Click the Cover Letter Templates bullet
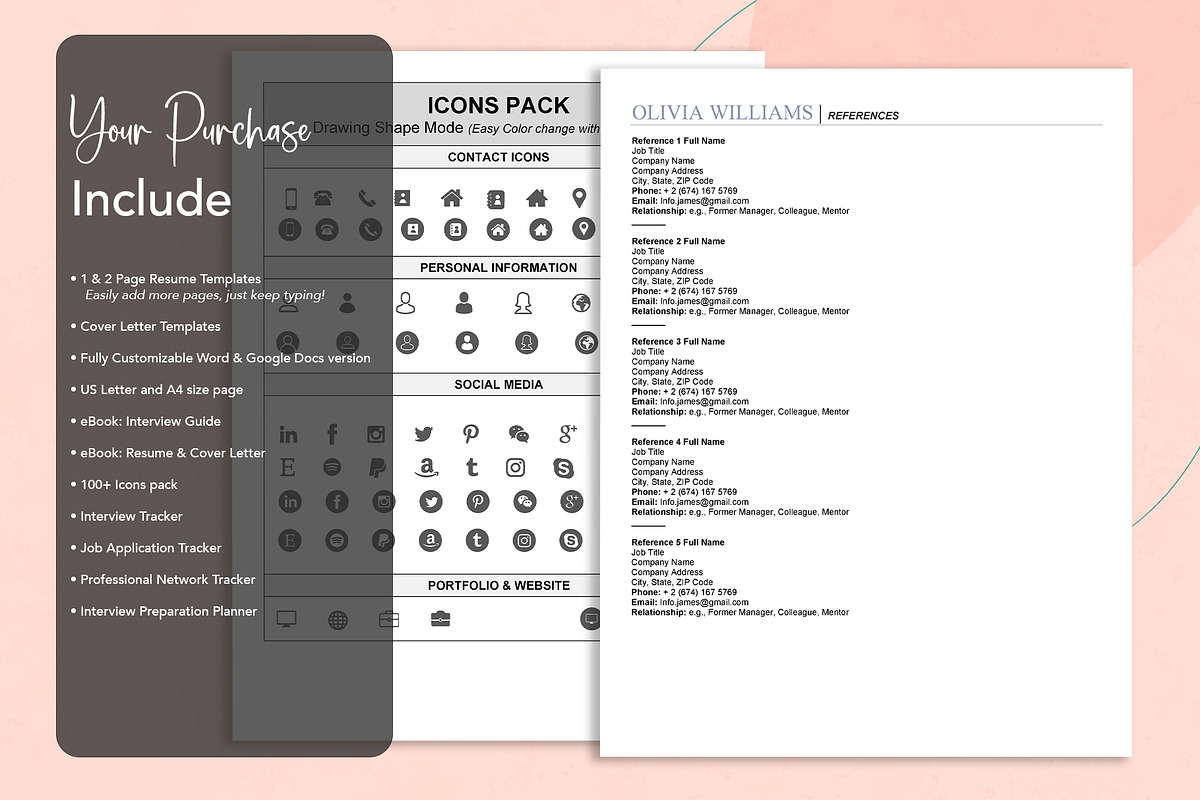The image size is (1200, 800). click(x=145, y=326)
